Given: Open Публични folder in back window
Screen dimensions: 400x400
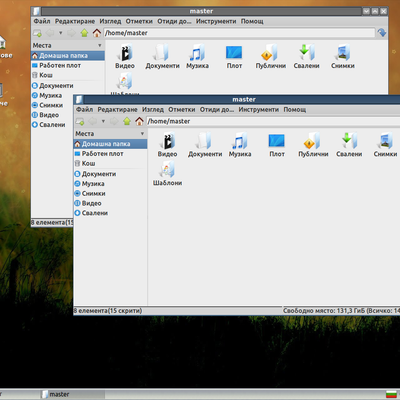Looking at the screenshot, I should [x=271, y=56].
